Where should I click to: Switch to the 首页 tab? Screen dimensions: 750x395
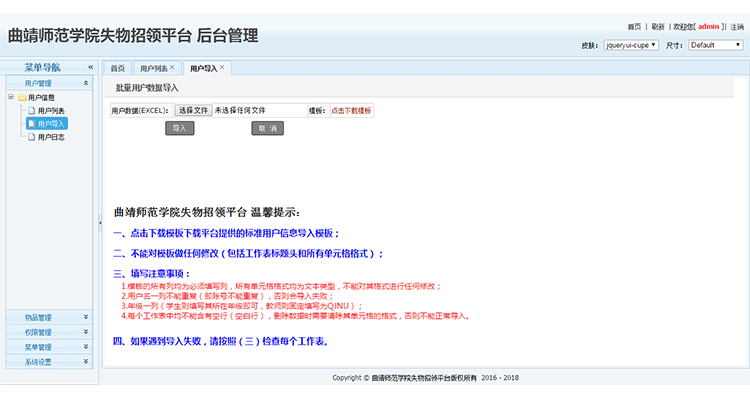118,68
